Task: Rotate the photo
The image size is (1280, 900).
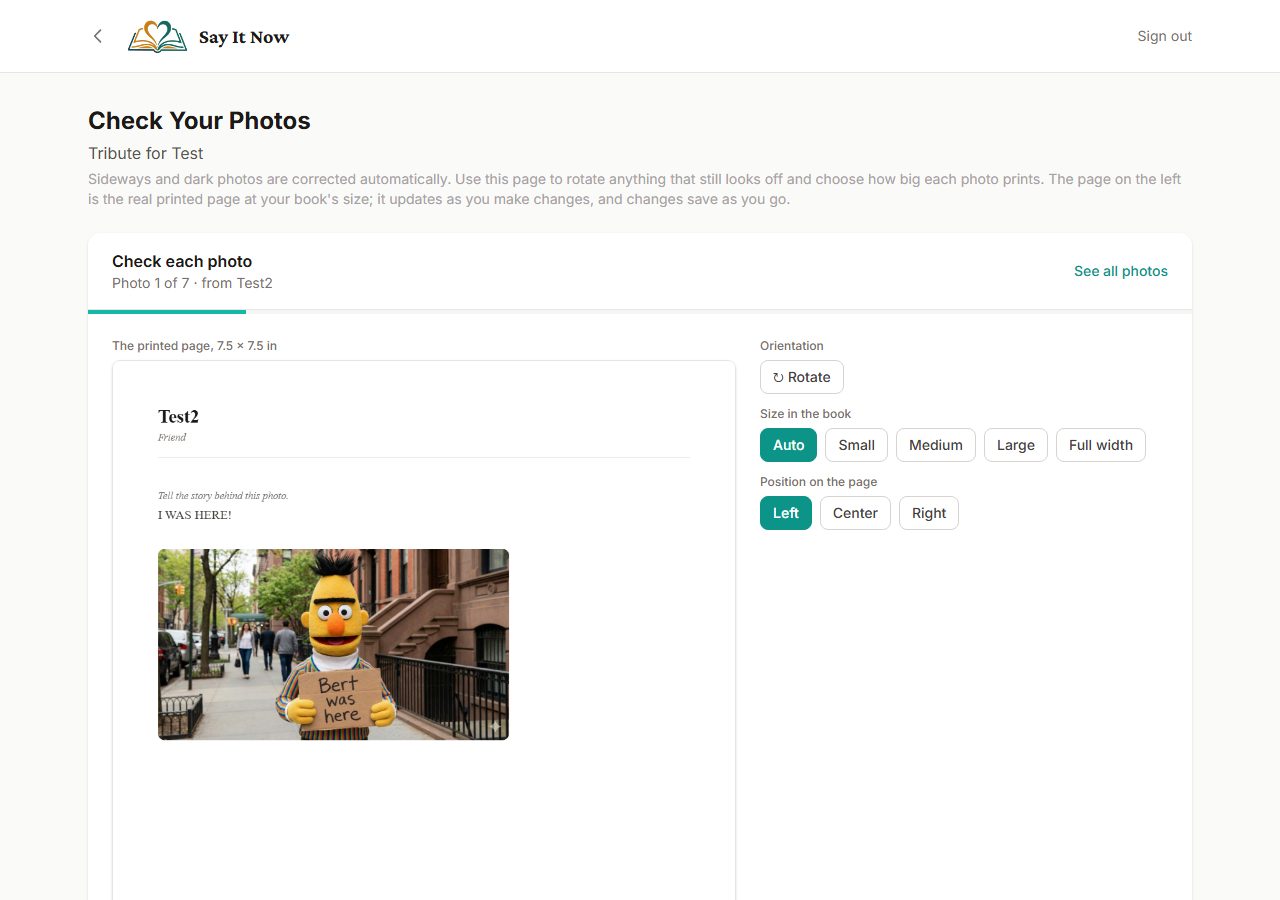Action: pos(802,377)
